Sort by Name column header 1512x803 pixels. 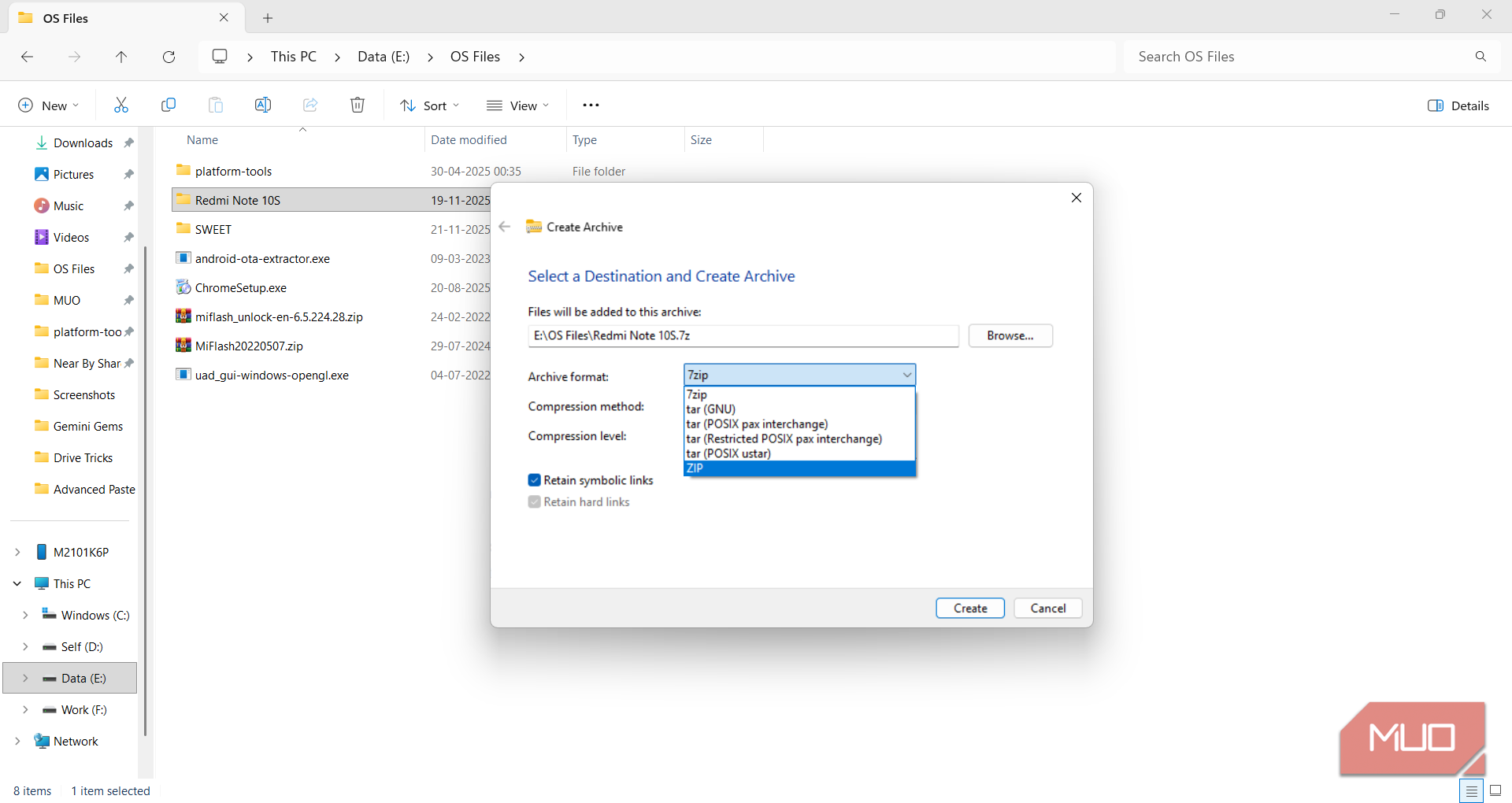click(202, 139)
